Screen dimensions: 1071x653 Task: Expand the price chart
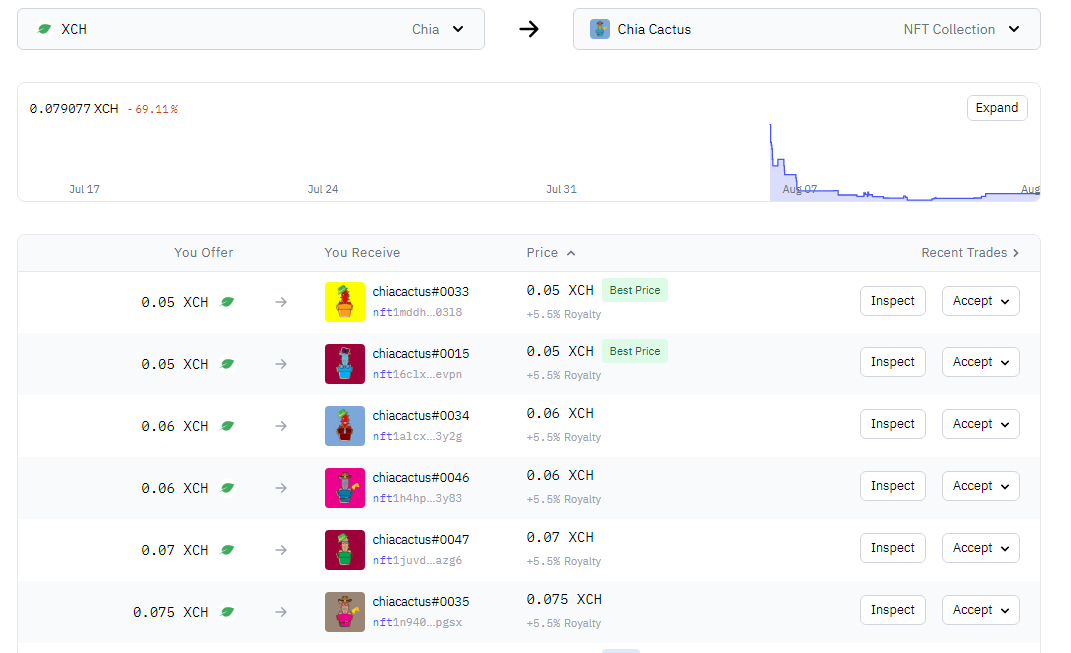tap(997, 108)
